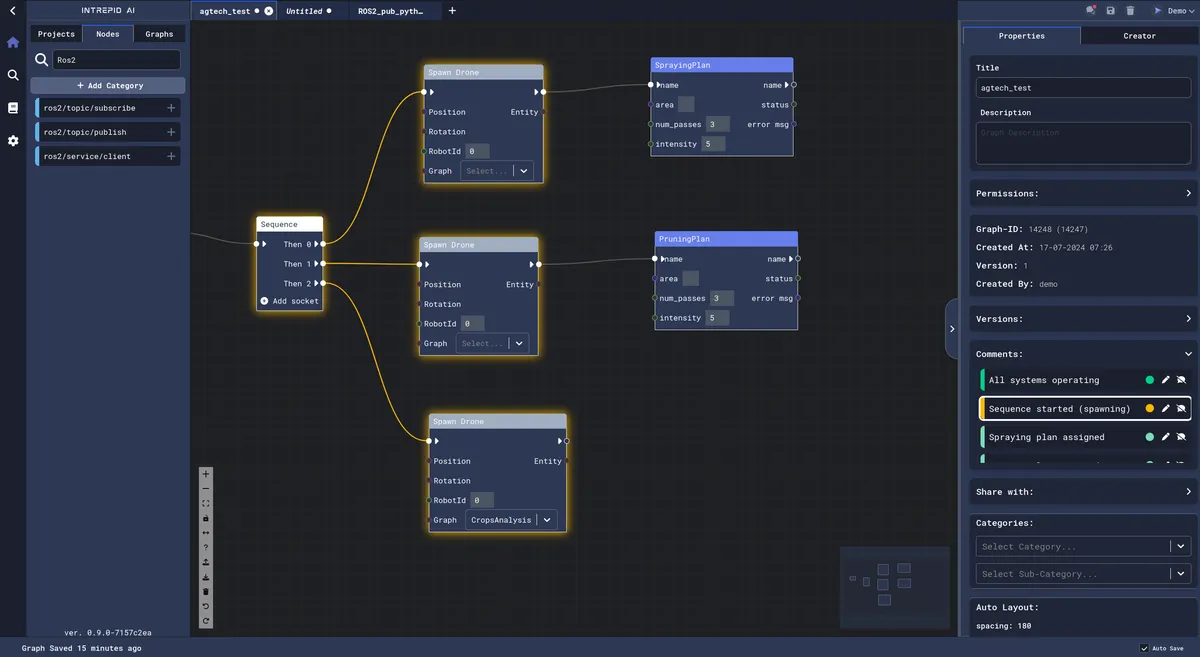The image size is (1200, 657).
Task: Click the Graph Description text area
Action: click(x=1083, y=143)
